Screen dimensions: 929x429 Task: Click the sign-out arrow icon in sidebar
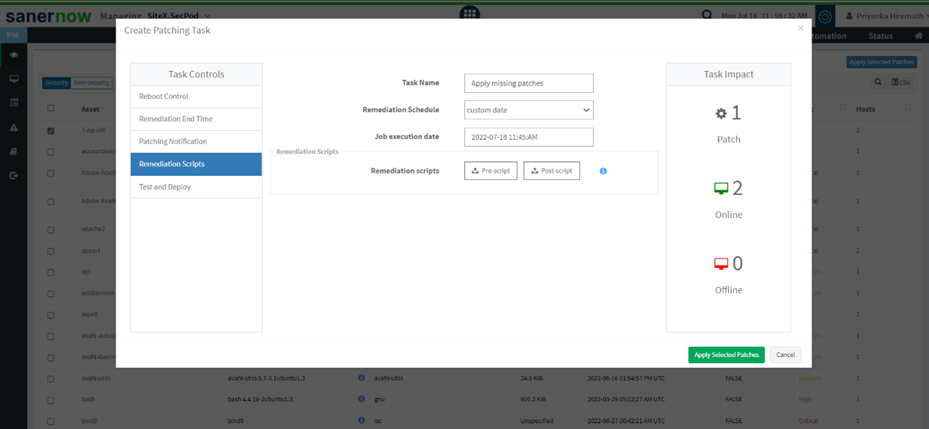pyautogui.click(x=14, y=175)
